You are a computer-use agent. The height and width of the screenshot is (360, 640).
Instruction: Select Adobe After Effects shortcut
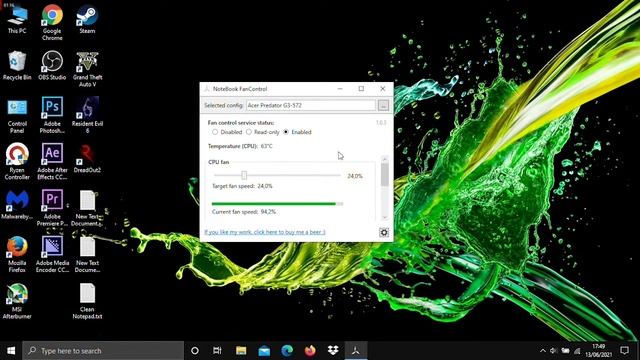(x=52, y=162)
